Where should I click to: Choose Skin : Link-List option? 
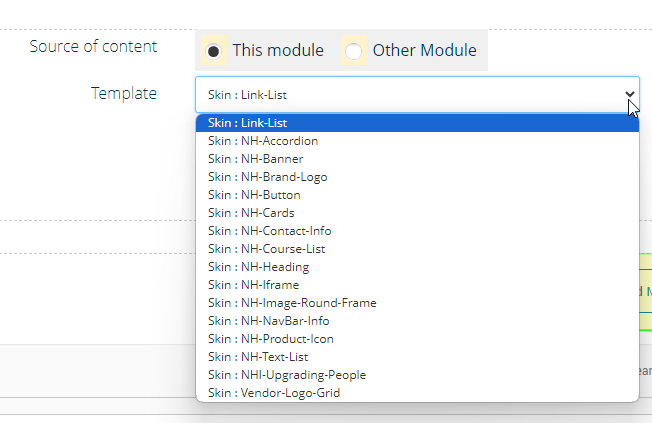pos(248,123)
